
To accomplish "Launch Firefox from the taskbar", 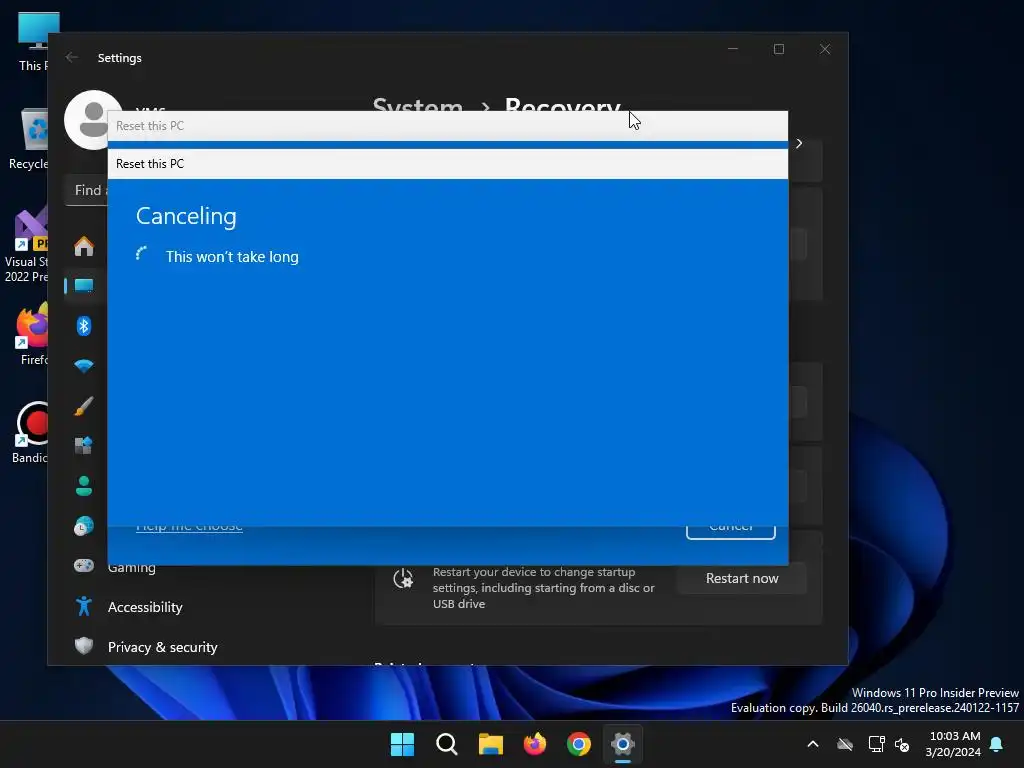I will [535, 744].
